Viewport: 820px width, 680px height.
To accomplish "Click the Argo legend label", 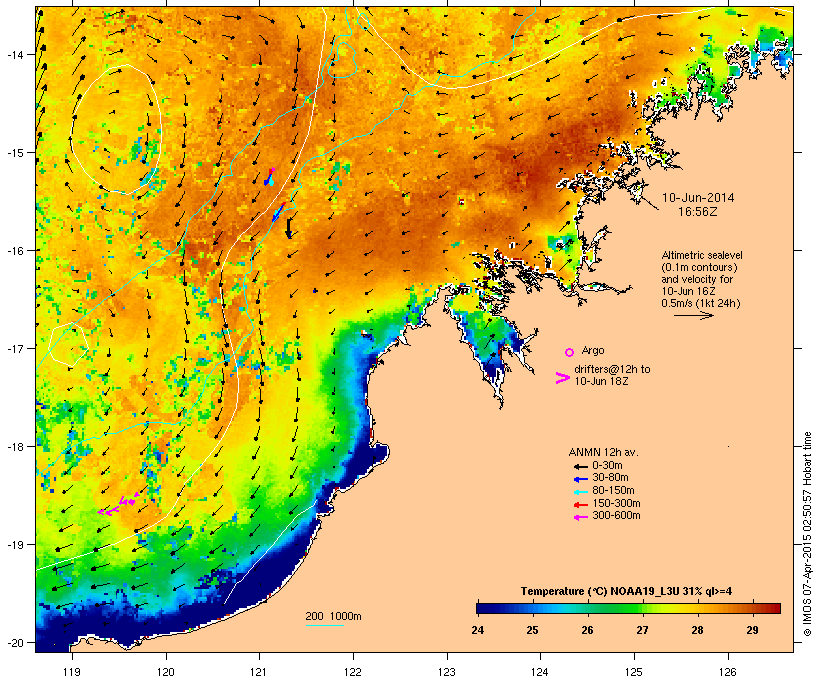I will (593, 350).
